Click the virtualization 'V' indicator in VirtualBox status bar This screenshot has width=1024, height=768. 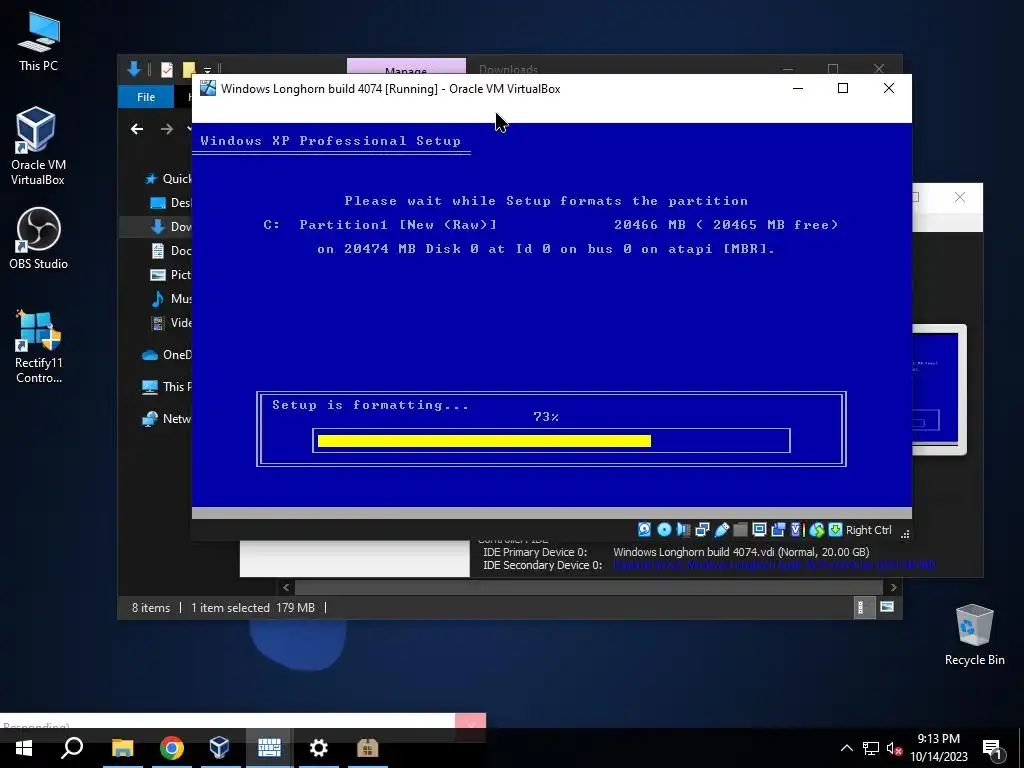795,530
